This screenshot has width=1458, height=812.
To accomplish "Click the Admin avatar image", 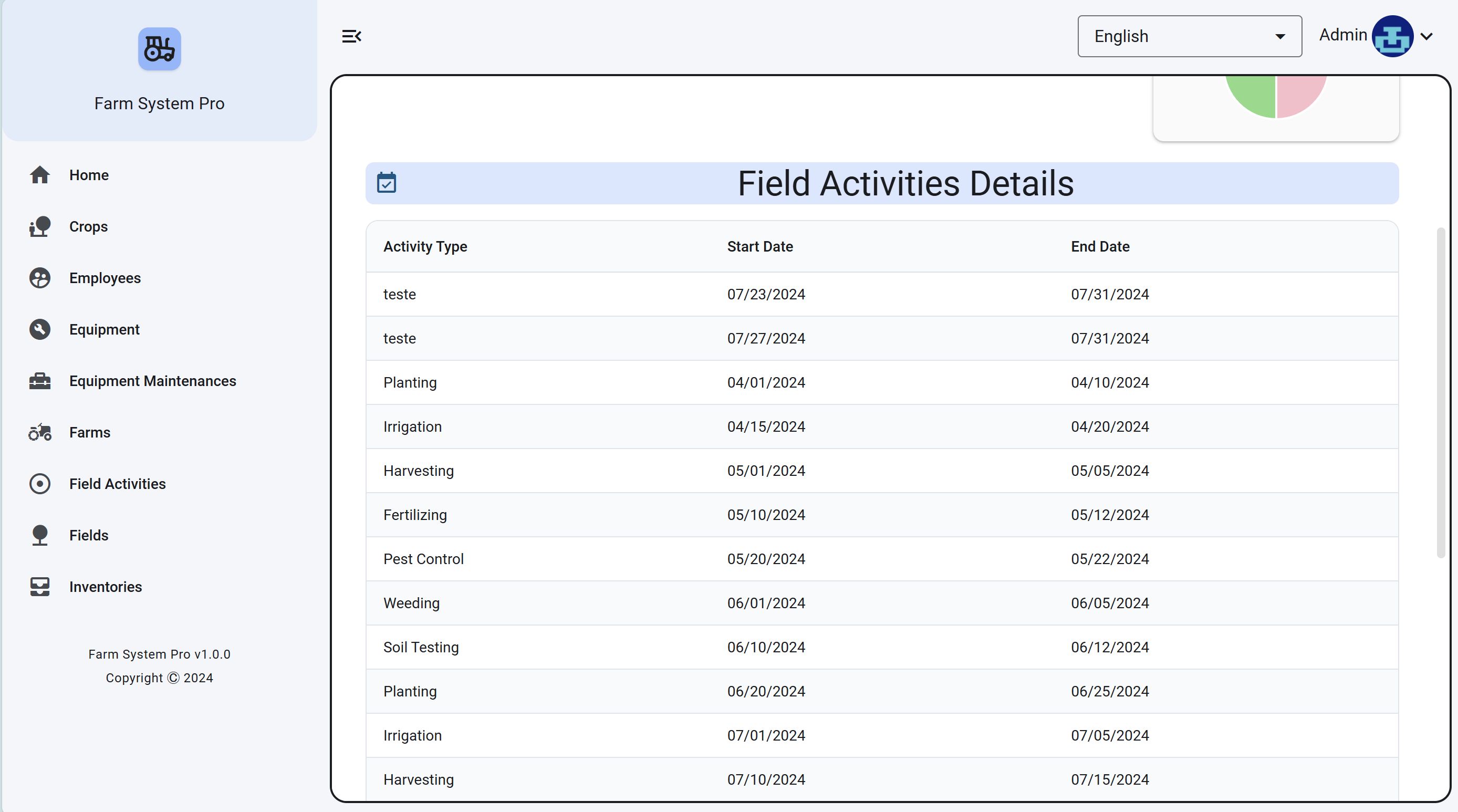I will (x=1392, y=36).
